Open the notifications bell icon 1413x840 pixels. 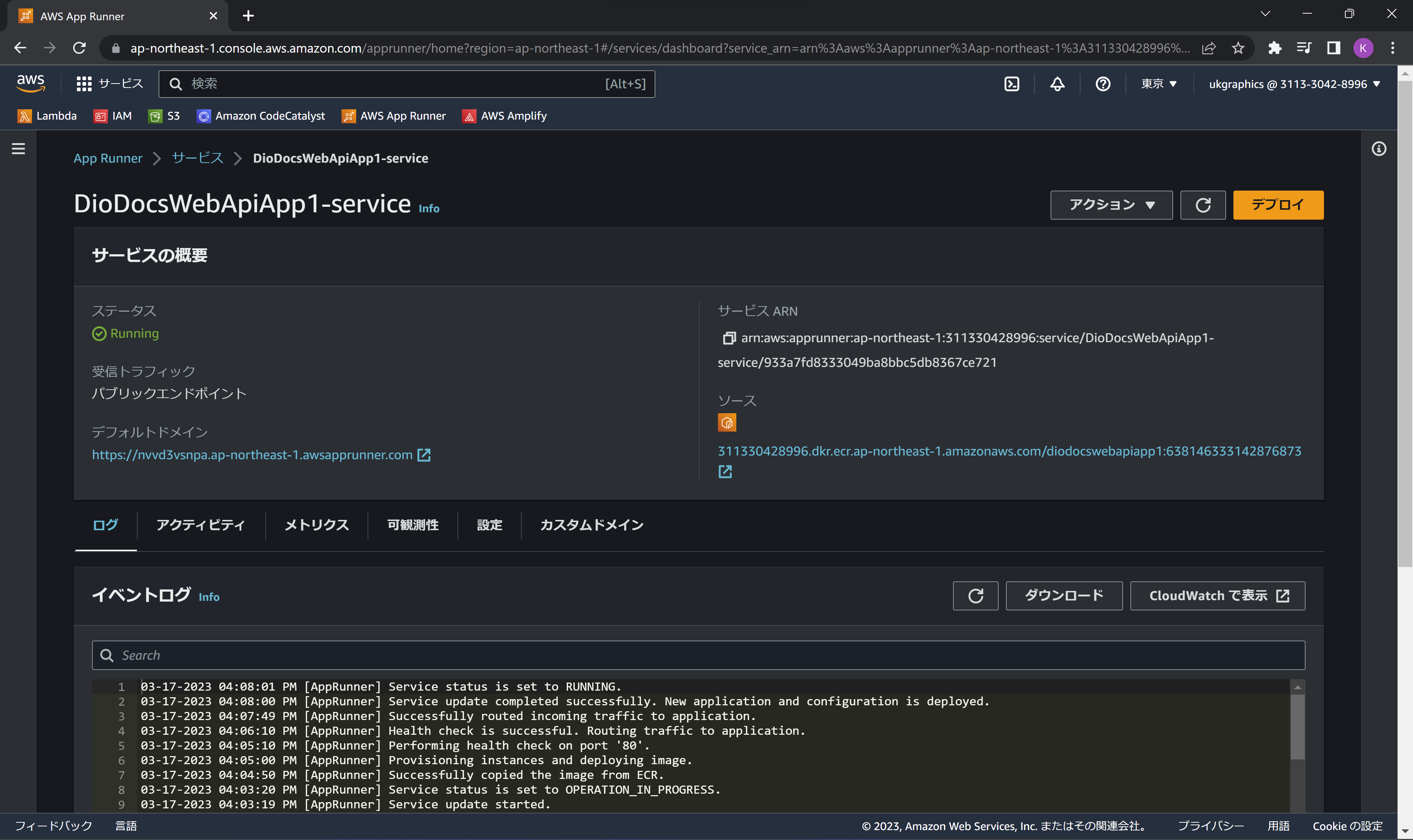[x=1057, y=84]
